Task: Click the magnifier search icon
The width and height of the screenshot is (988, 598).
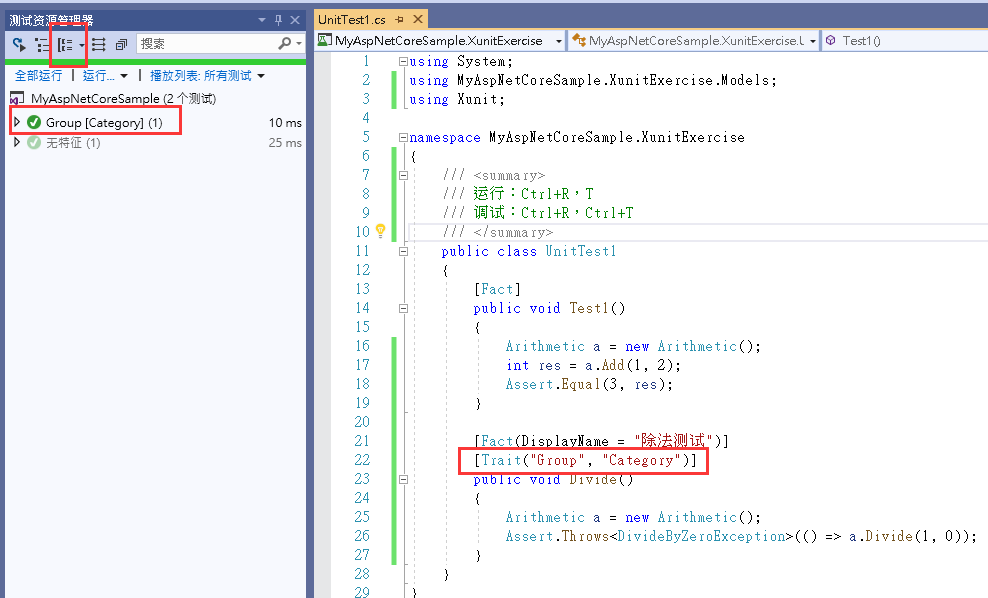Action: point(285,43)
